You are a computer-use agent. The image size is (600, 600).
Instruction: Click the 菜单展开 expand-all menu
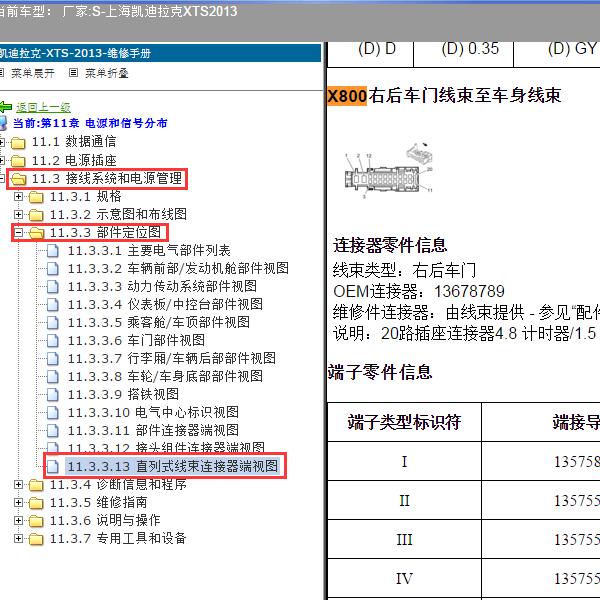click(33, 73)
